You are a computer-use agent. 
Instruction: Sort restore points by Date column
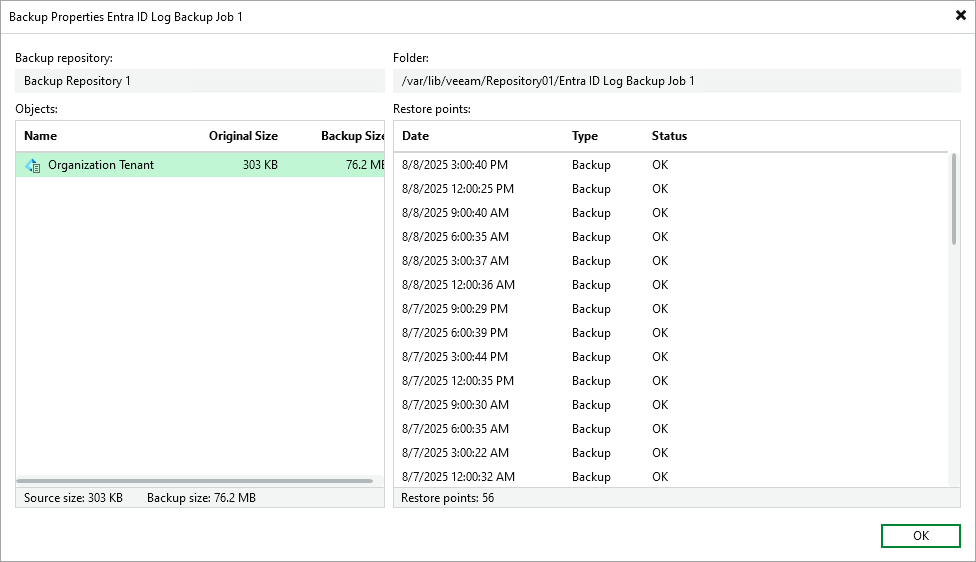[415, 136]
